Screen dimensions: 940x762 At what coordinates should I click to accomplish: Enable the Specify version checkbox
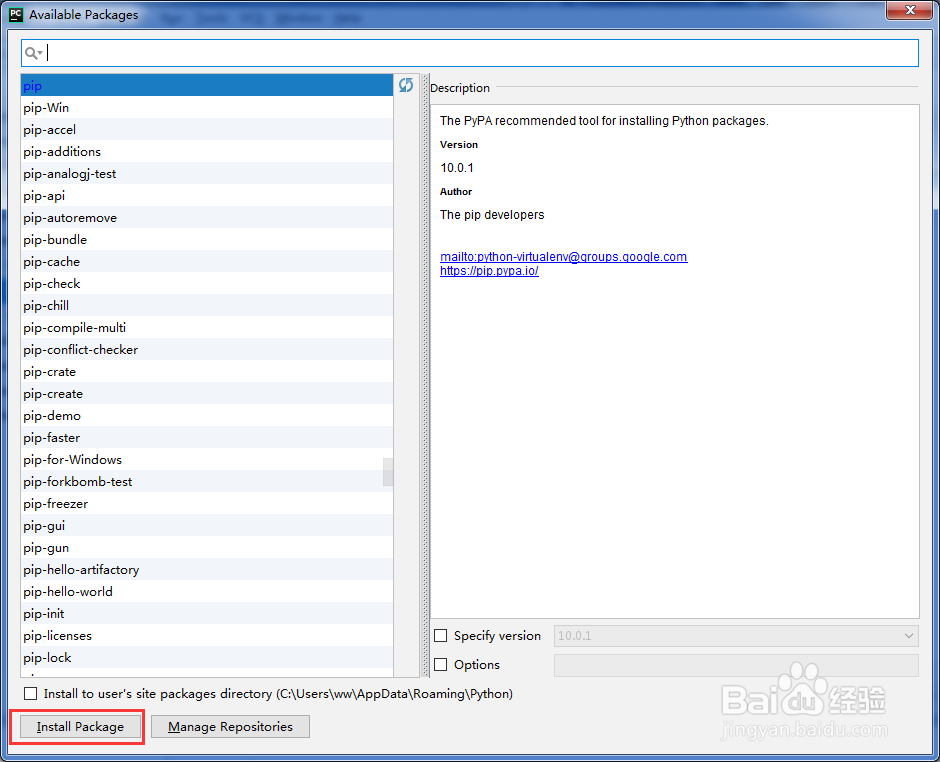441,635
